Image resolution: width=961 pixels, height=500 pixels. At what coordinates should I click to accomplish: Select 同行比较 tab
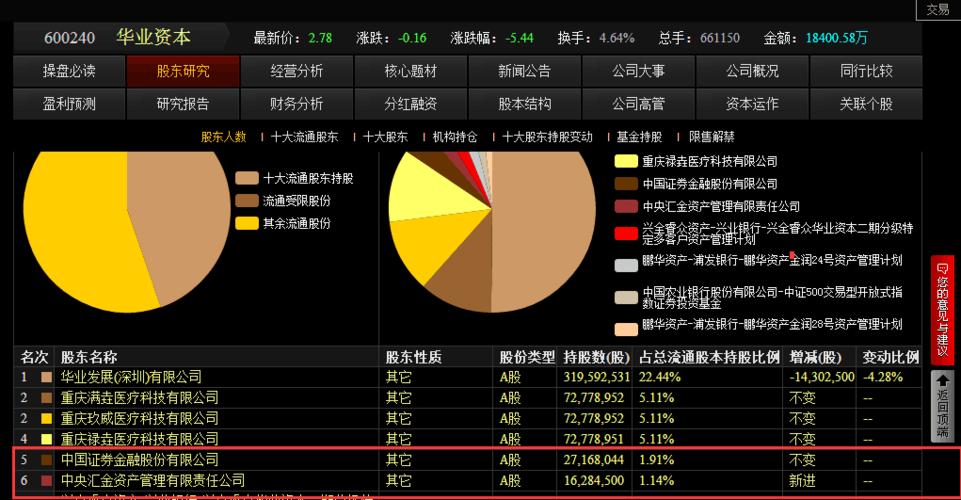click(866, 71)
